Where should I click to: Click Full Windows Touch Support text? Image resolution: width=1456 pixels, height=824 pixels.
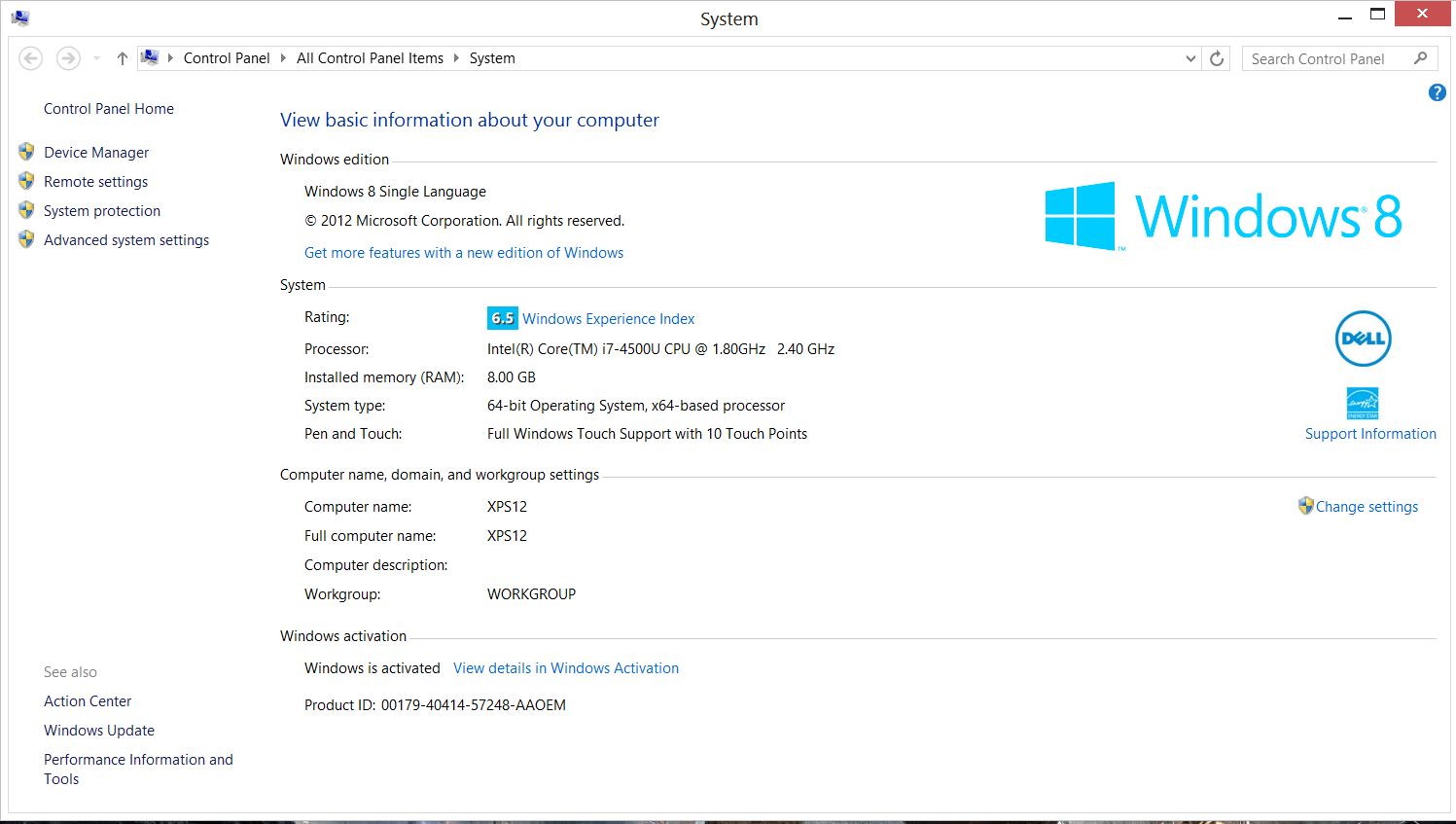pyautogui.click(x=647, y=434)
